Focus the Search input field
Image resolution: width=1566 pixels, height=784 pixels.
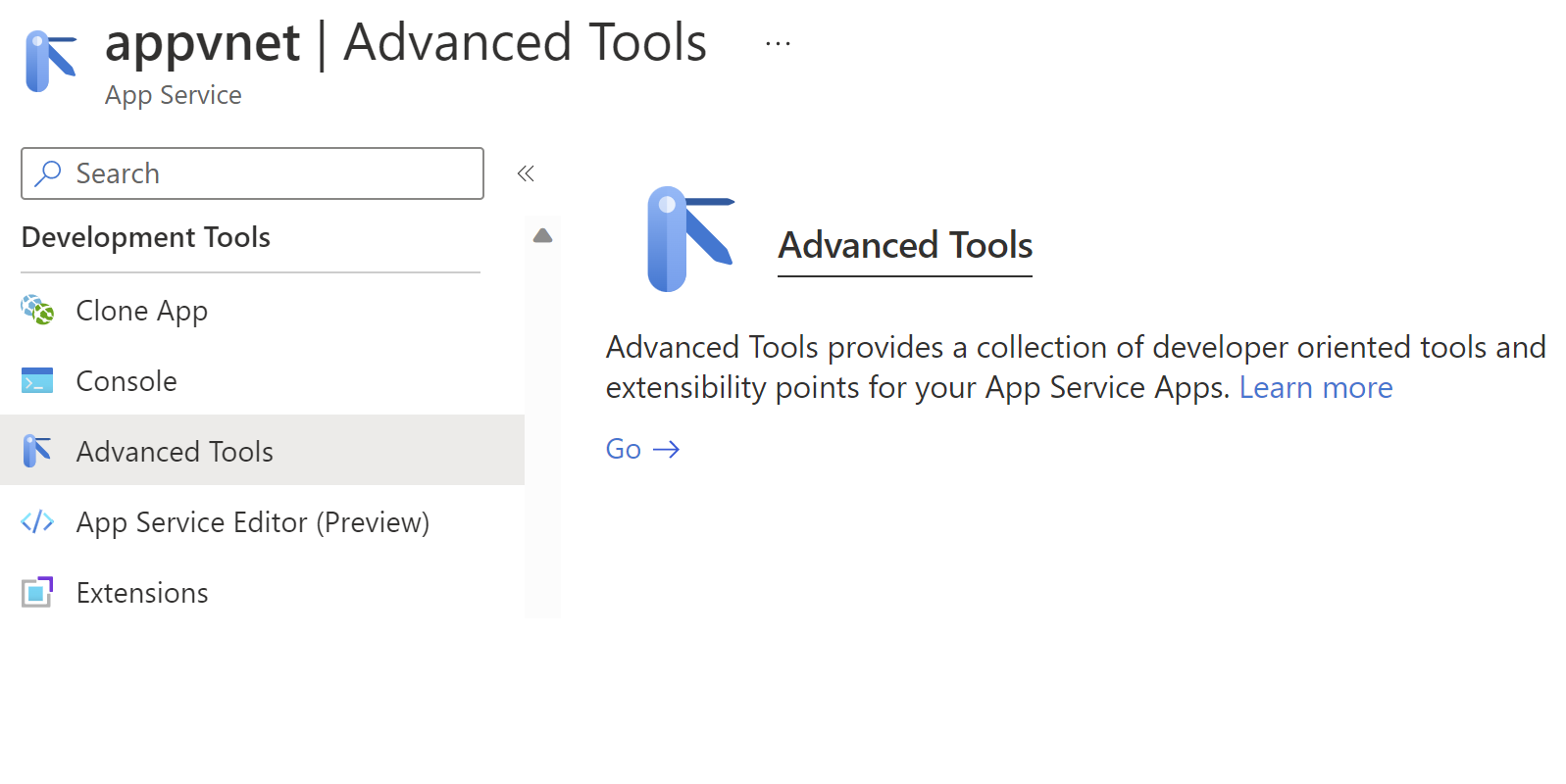tap(252, 173)
